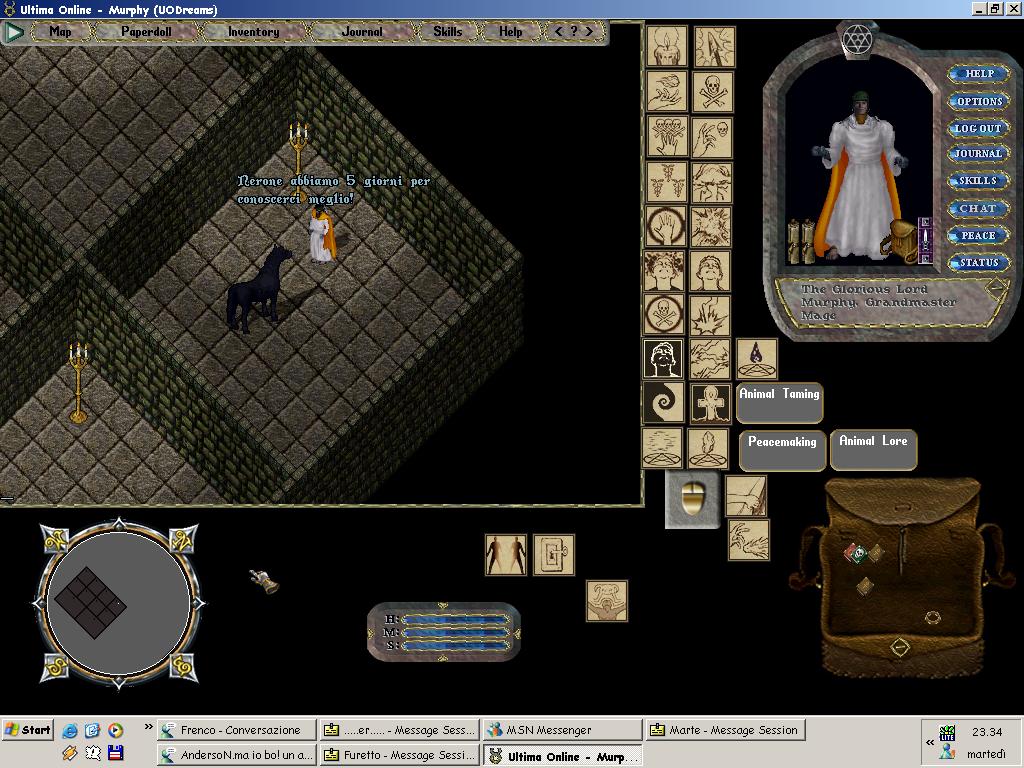Click the clawed hands icon

[748, 540]
